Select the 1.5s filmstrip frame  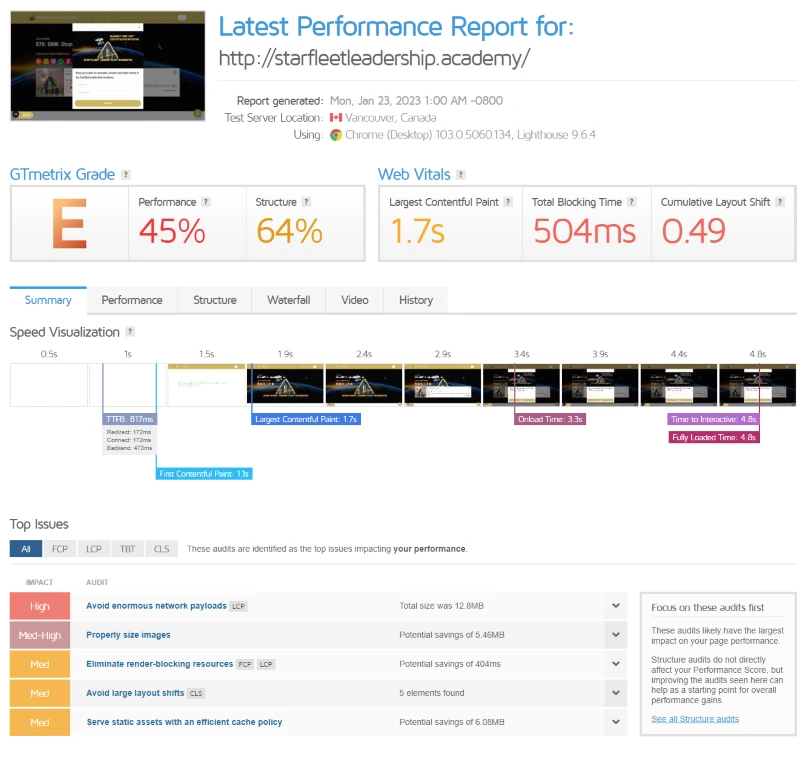(x=206, y=385)
